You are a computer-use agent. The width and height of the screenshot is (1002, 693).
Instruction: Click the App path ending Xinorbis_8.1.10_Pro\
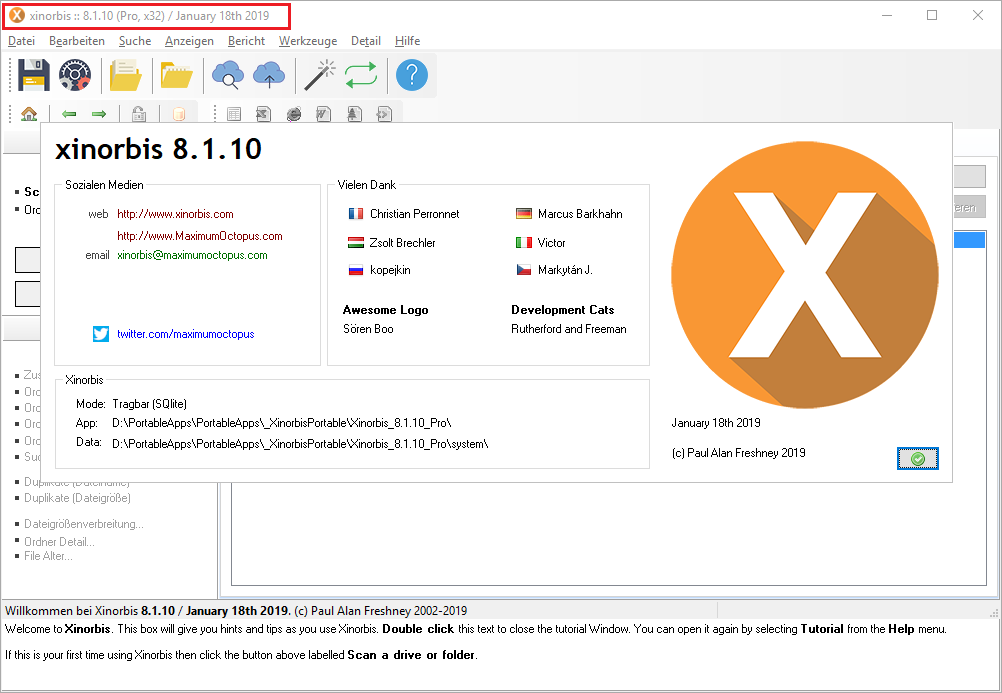[281, 423]
